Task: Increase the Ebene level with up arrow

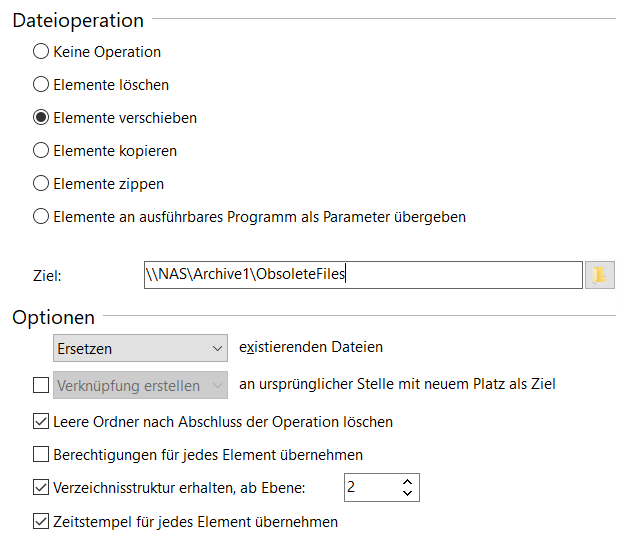Action: [x=407, y=482]
